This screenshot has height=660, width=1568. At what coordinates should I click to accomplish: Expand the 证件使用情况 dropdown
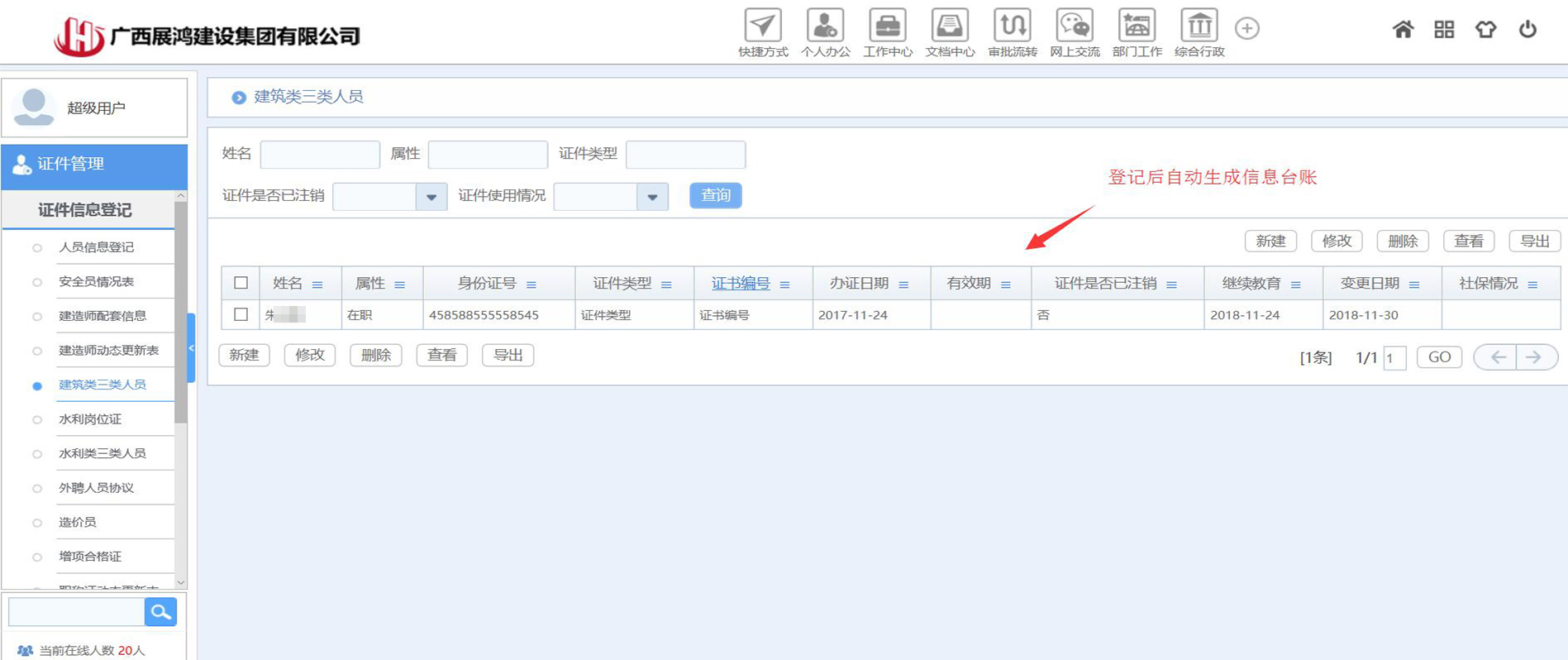pyautogui.click(x=652, y=197)
